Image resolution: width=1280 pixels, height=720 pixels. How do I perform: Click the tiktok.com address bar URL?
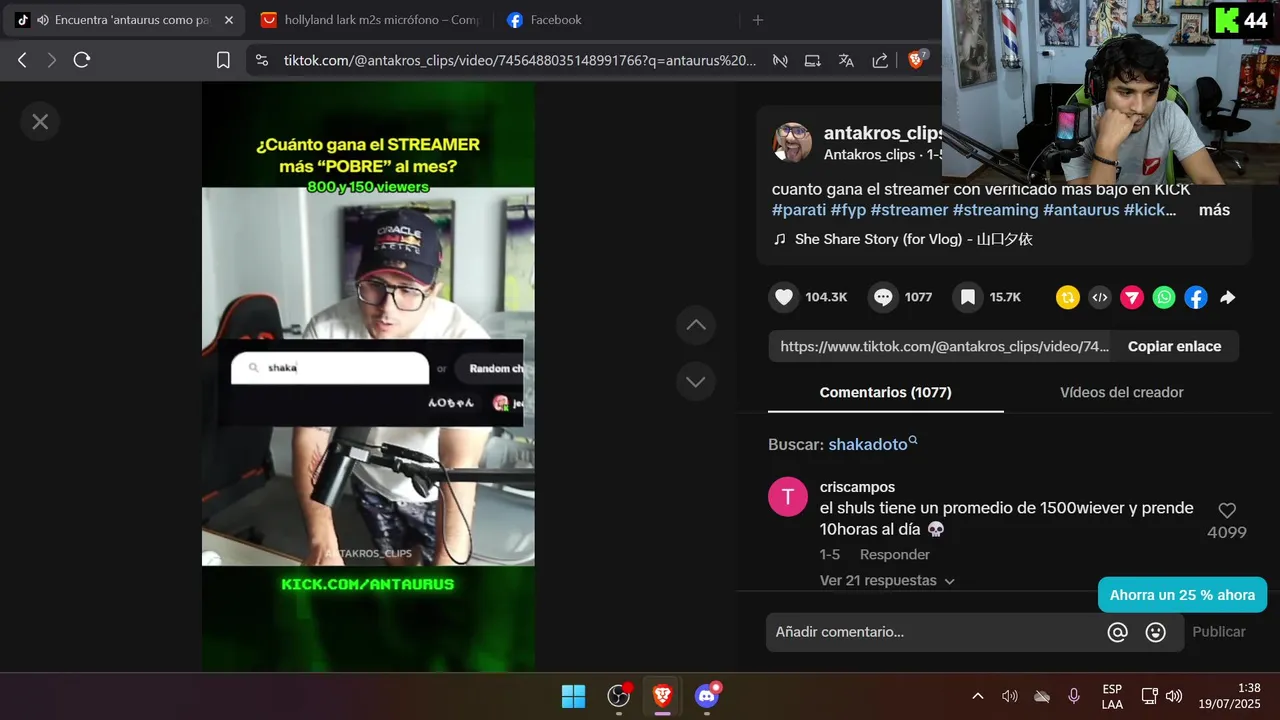coord(520,60)
